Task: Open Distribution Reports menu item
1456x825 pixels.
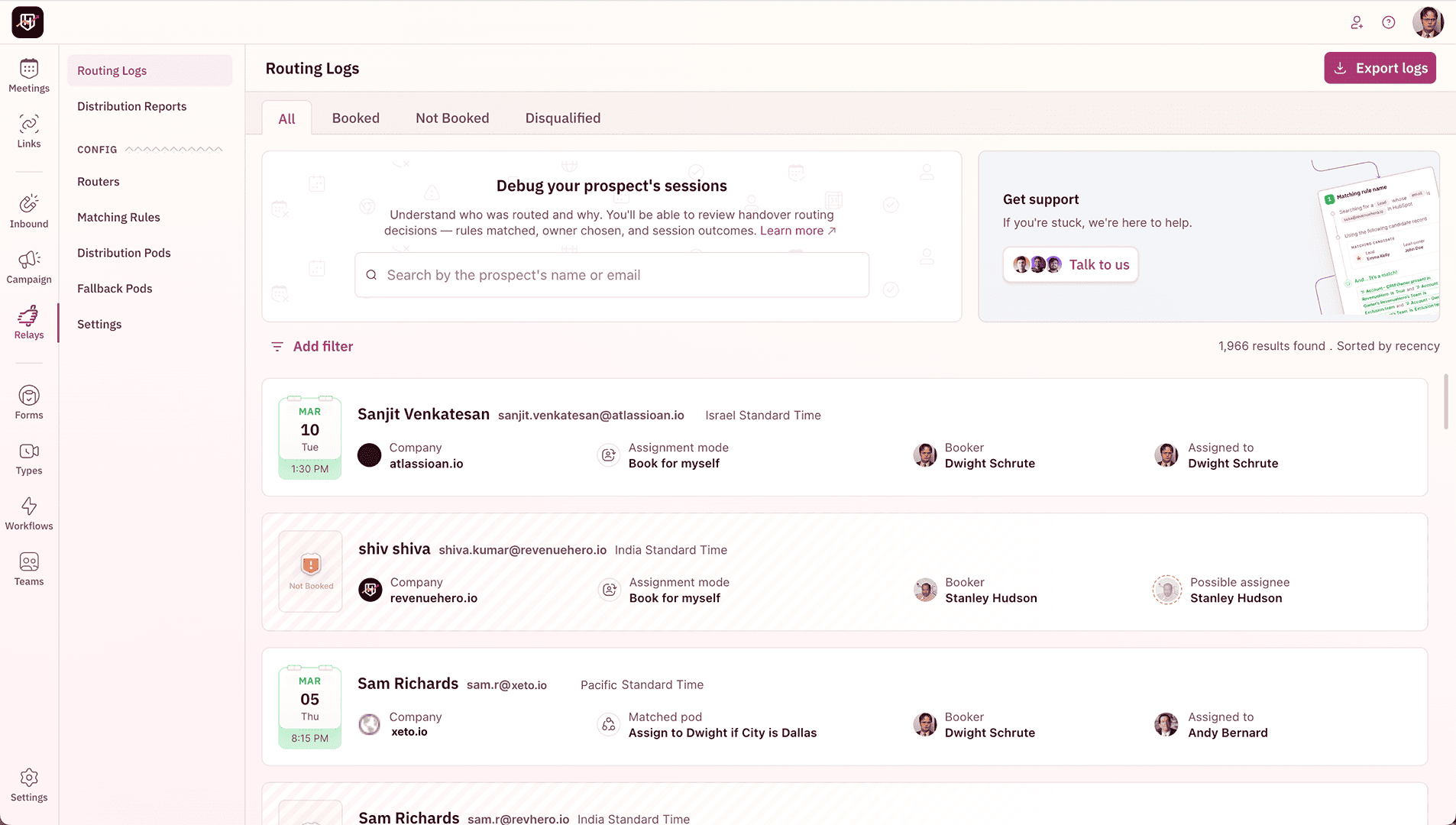Action: 132,106
